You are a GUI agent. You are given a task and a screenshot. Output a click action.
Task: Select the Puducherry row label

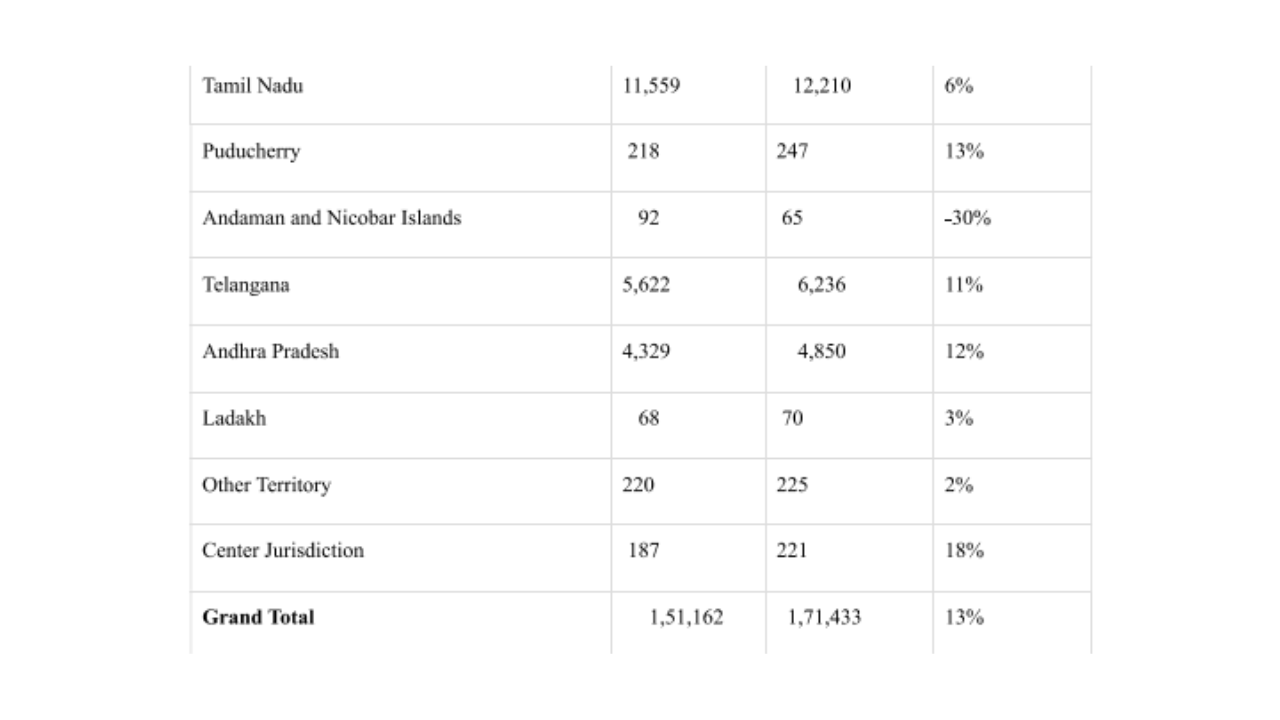click(x=251, y=152)
